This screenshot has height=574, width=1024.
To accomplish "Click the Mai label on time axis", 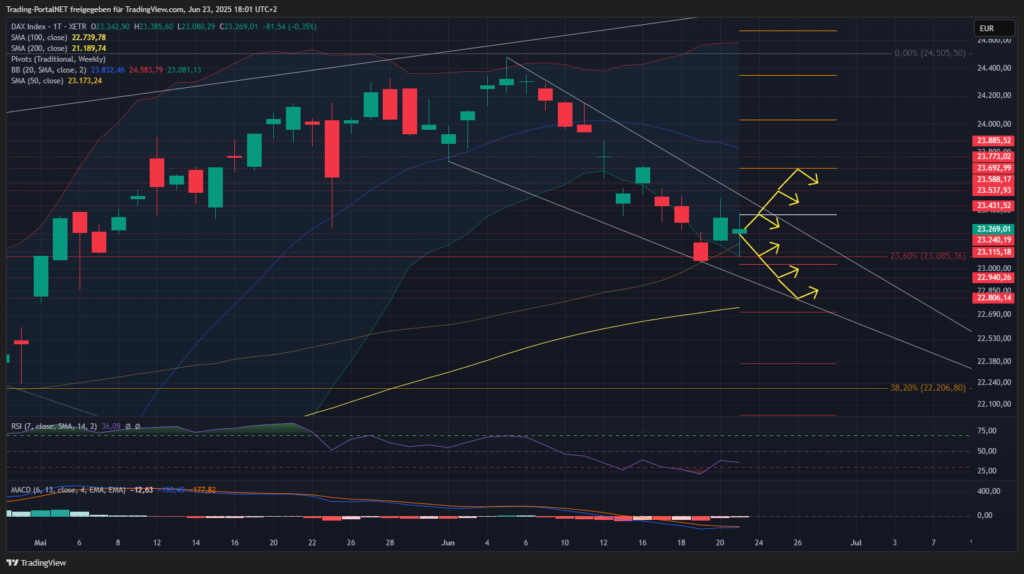I will click(x=41, y=541).
